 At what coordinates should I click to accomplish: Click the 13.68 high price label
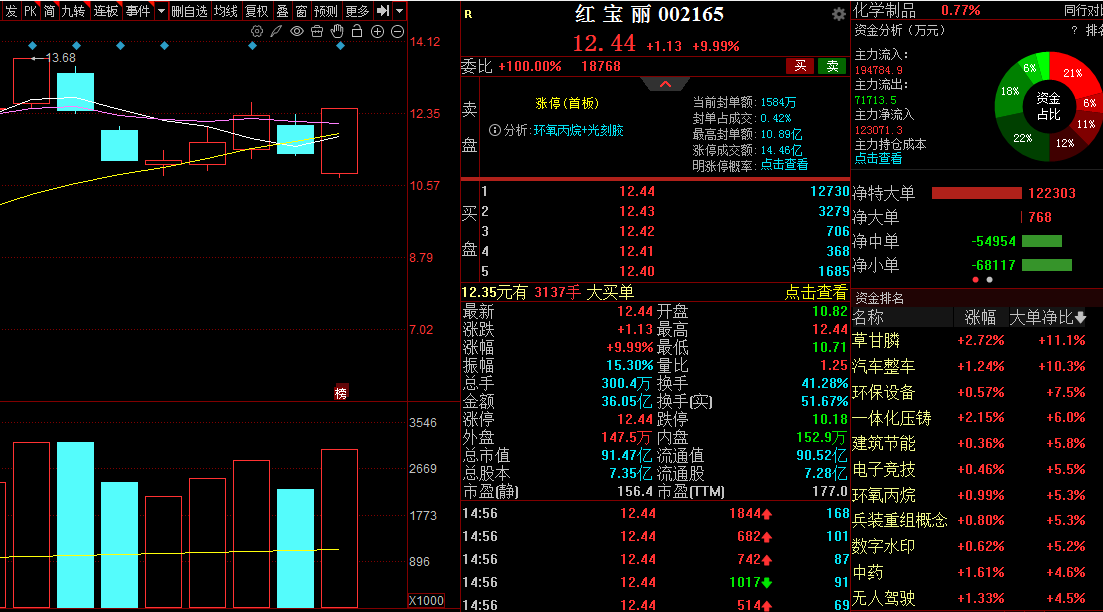click(x=60, y=58)
